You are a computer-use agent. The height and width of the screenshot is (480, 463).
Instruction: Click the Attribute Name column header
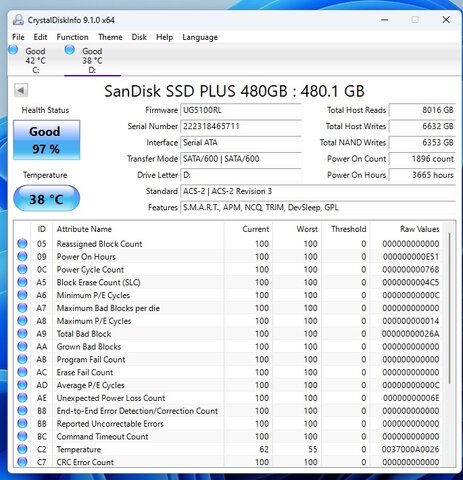coord(138,229)
